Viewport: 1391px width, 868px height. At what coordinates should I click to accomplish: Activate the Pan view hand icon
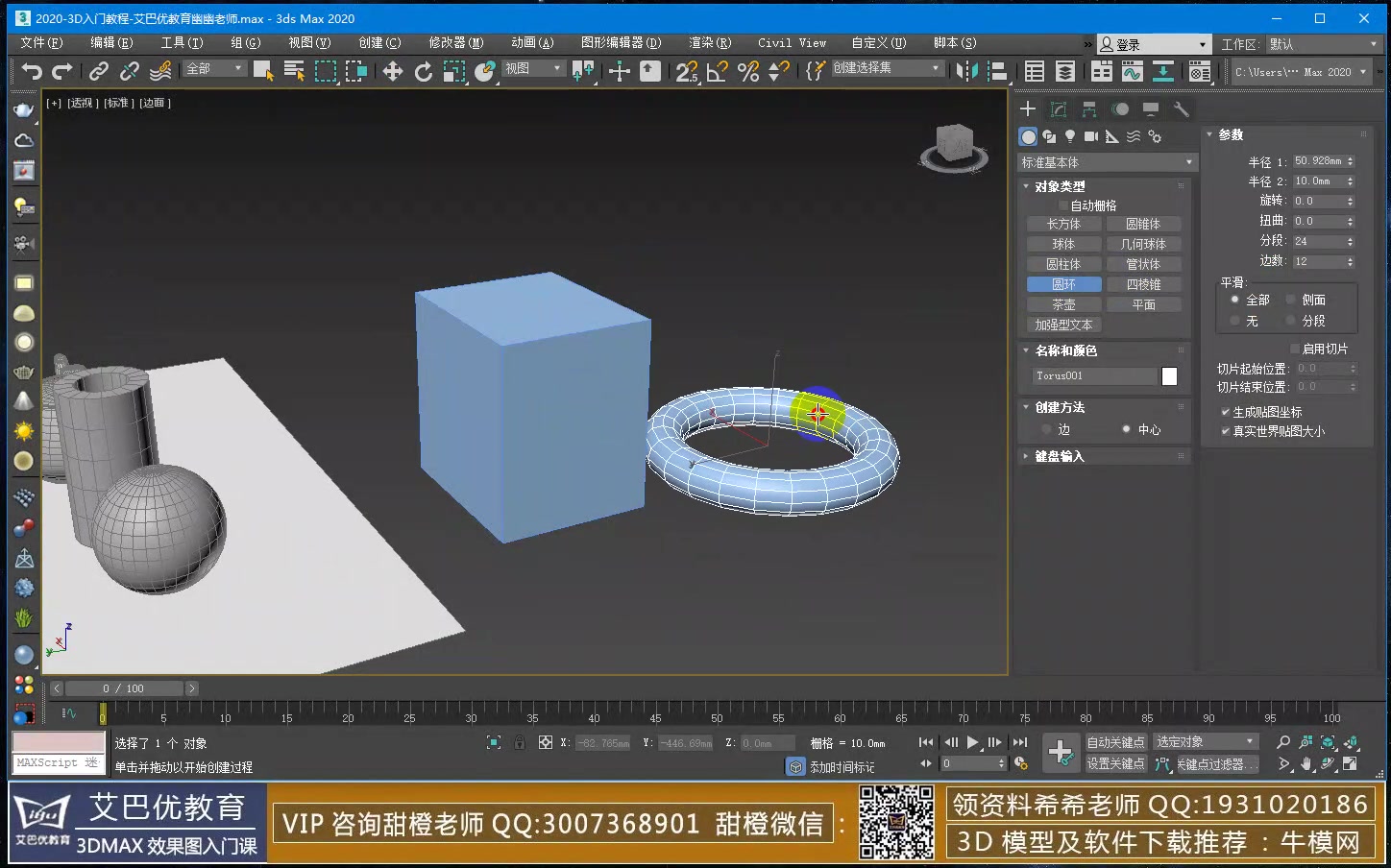pos(1307,764)
